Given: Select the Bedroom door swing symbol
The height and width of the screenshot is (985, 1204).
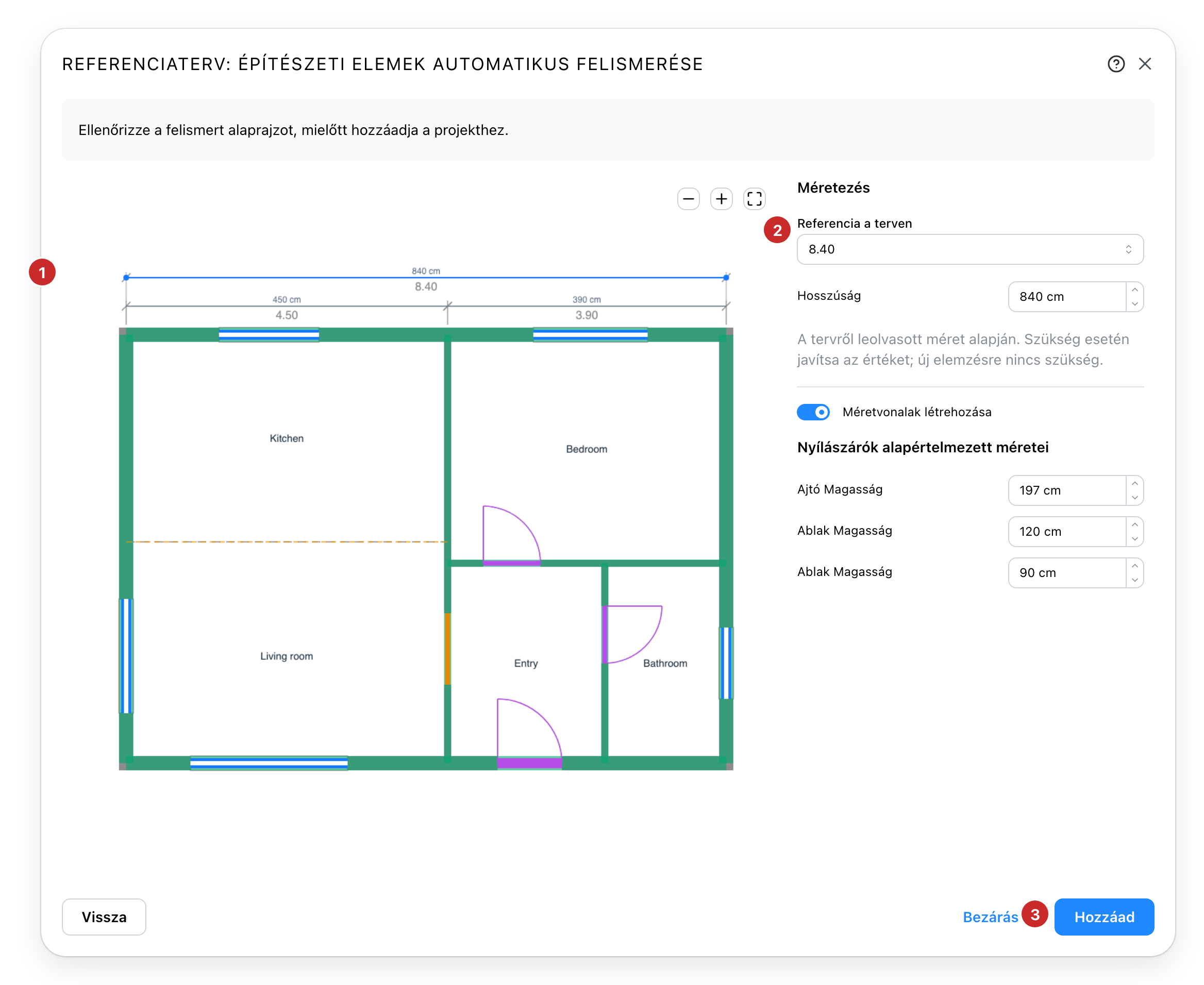Looking at the screenshot, I should (511, 536).
